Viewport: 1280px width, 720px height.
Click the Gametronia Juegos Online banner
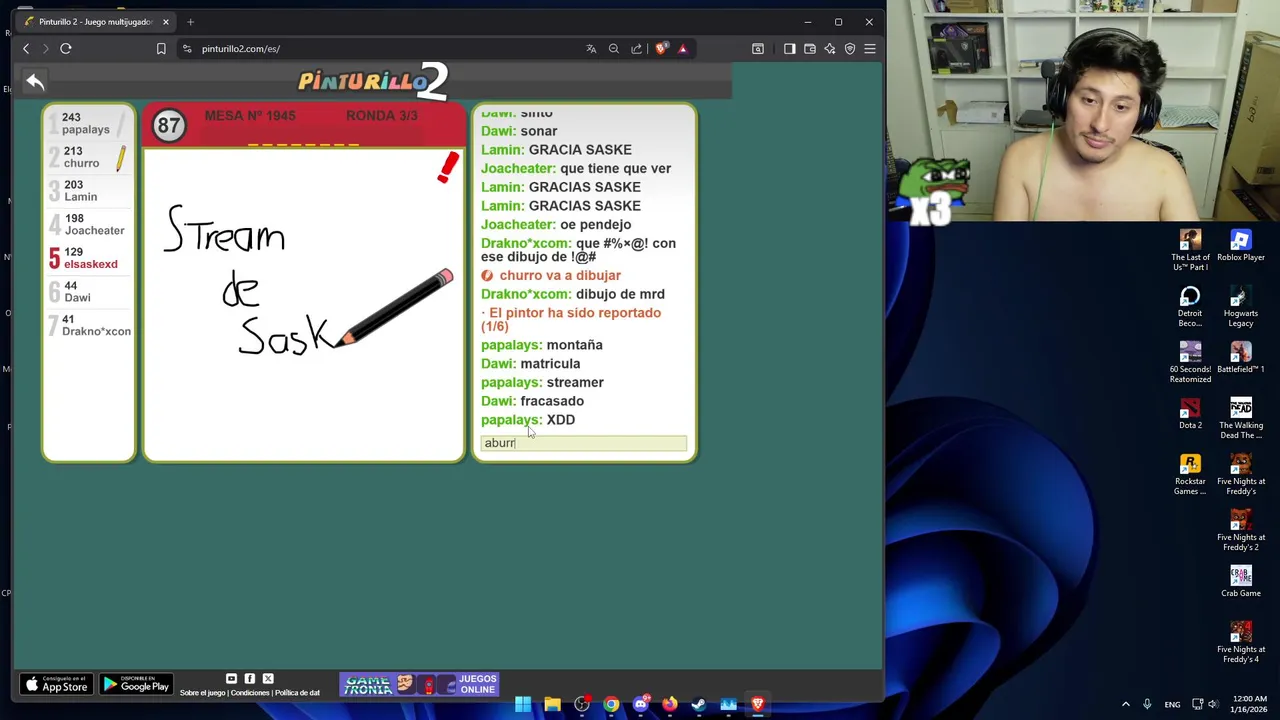pos(420,684)
